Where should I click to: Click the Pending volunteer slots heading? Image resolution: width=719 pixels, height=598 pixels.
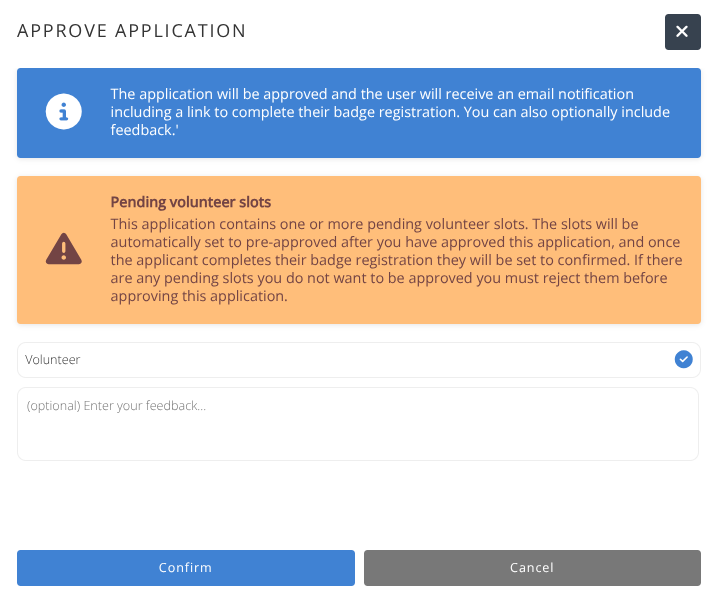click(191, 202)
